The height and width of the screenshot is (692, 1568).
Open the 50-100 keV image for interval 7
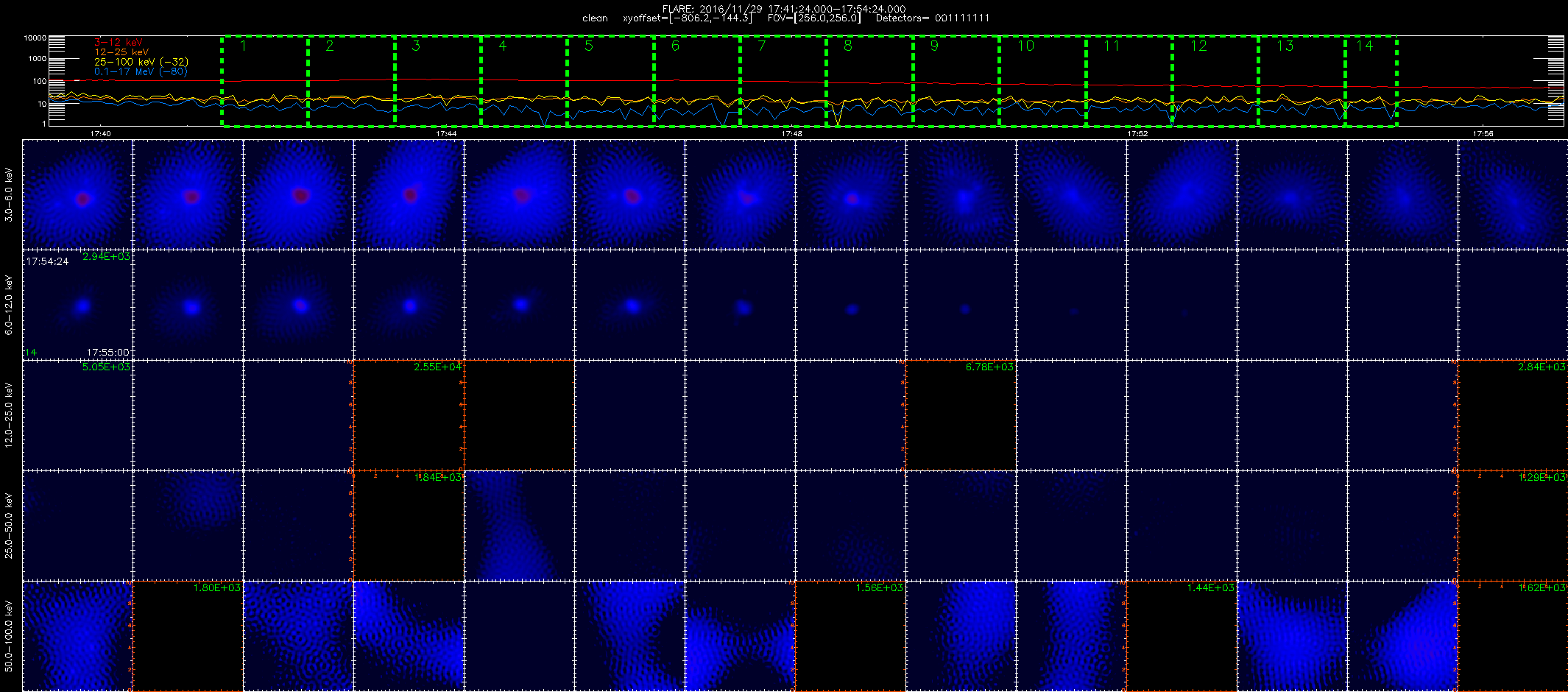click(x=740, y=636)
